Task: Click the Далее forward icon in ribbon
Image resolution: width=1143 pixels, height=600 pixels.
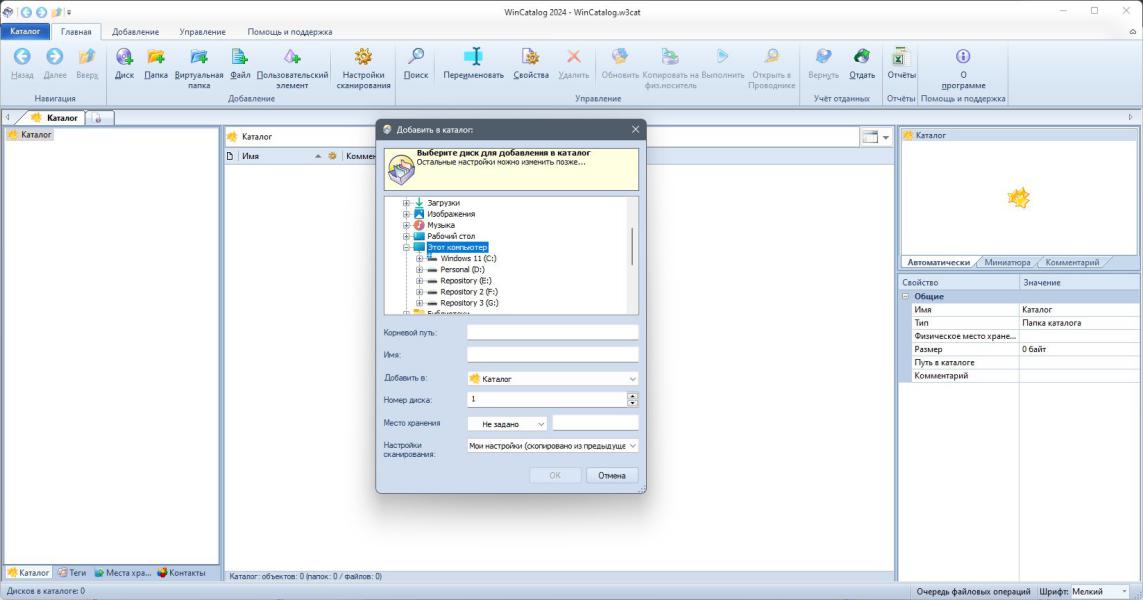Action: pyautogui.click(x=55, y=56)
